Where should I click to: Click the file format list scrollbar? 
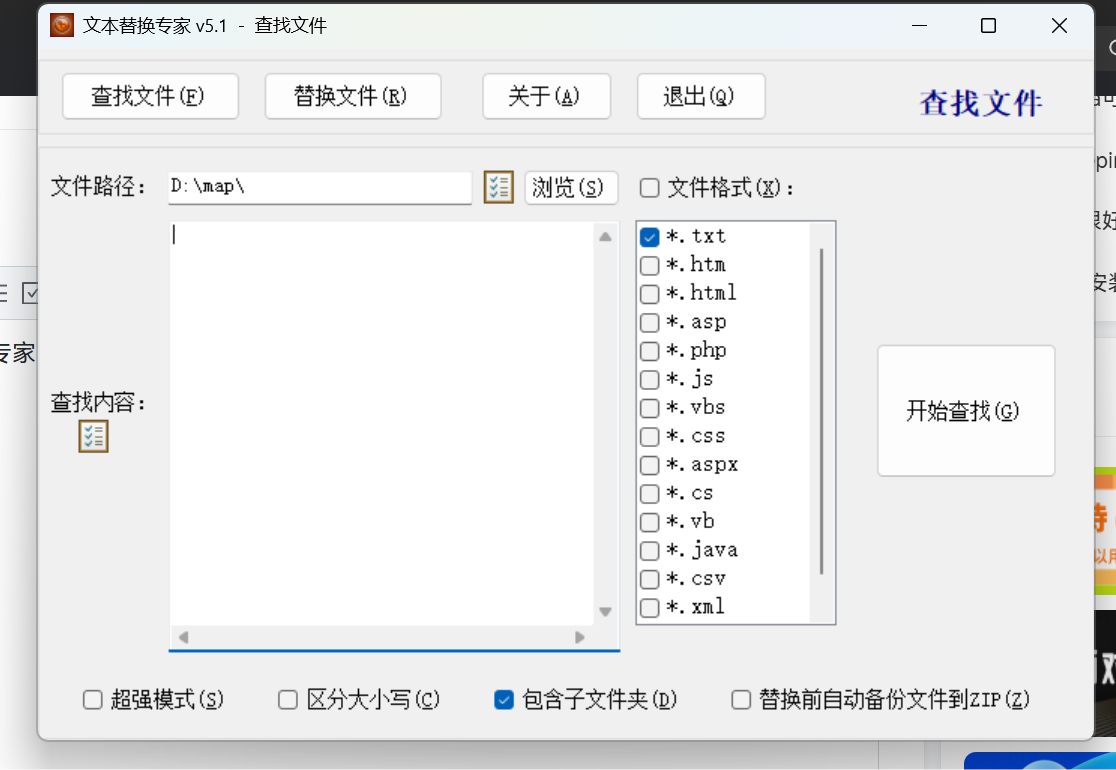click(x=821, y=411)
